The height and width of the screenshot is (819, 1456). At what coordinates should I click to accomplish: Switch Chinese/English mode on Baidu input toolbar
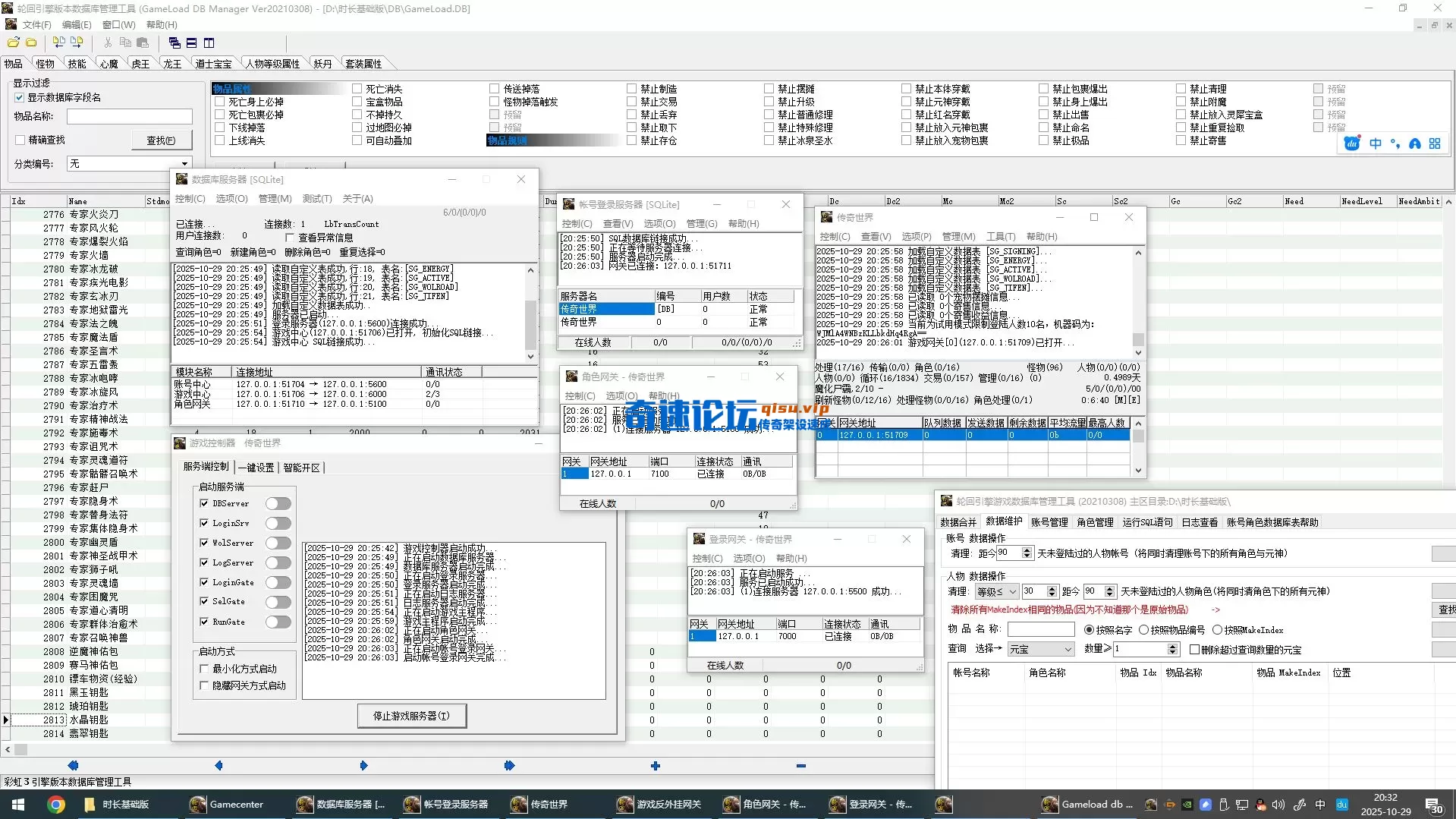tap(1375, 143)
